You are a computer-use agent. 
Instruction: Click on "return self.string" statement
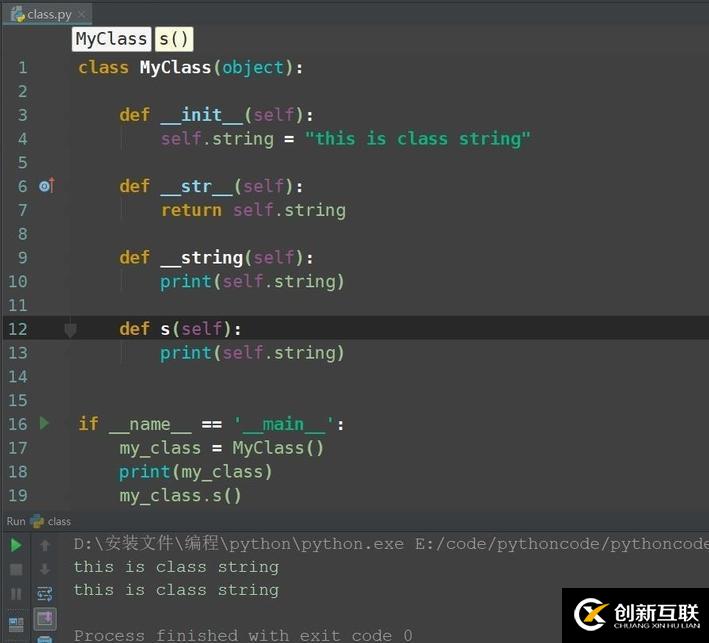pyautogui.click(x=253, y=210)
